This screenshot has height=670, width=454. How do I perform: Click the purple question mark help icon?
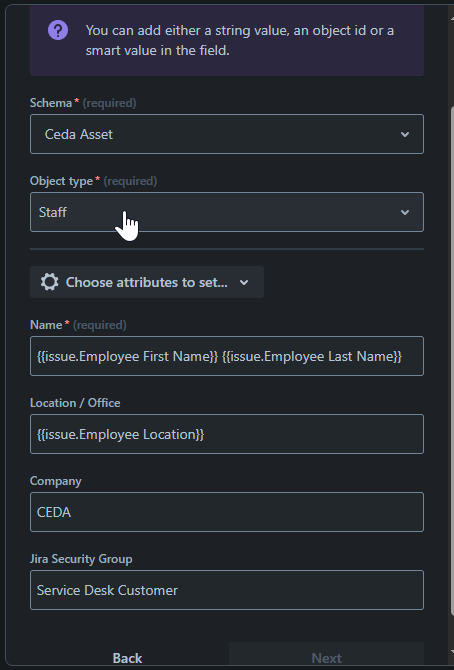tap(58, 30)
